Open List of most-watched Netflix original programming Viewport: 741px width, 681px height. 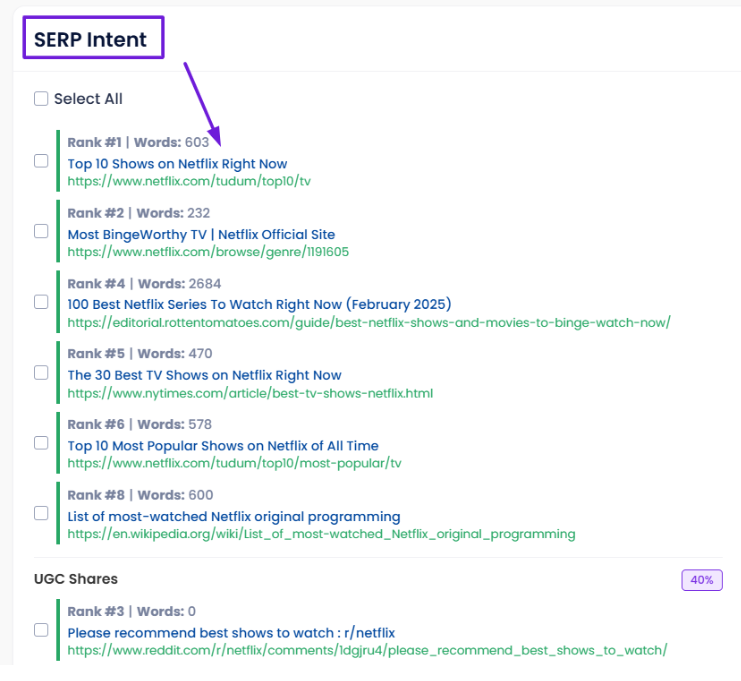click(234, 517)
